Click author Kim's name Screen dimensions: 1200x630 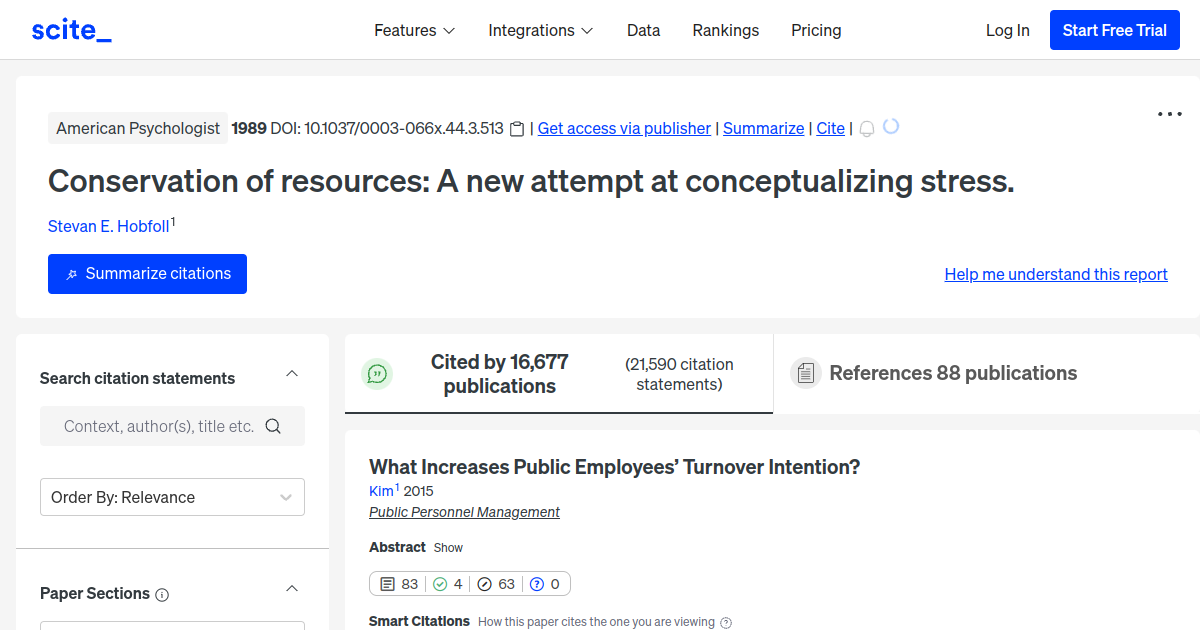point(381,491)
